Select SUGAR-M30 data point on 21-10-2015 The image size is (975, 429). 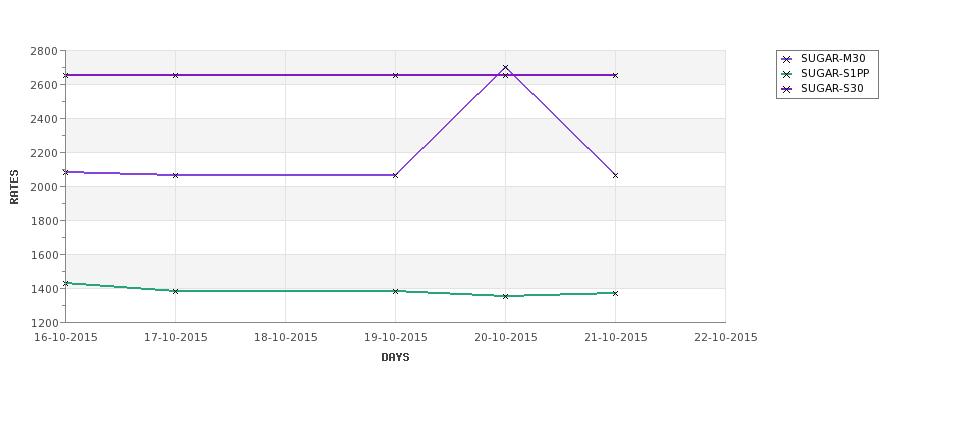point(616,175)
